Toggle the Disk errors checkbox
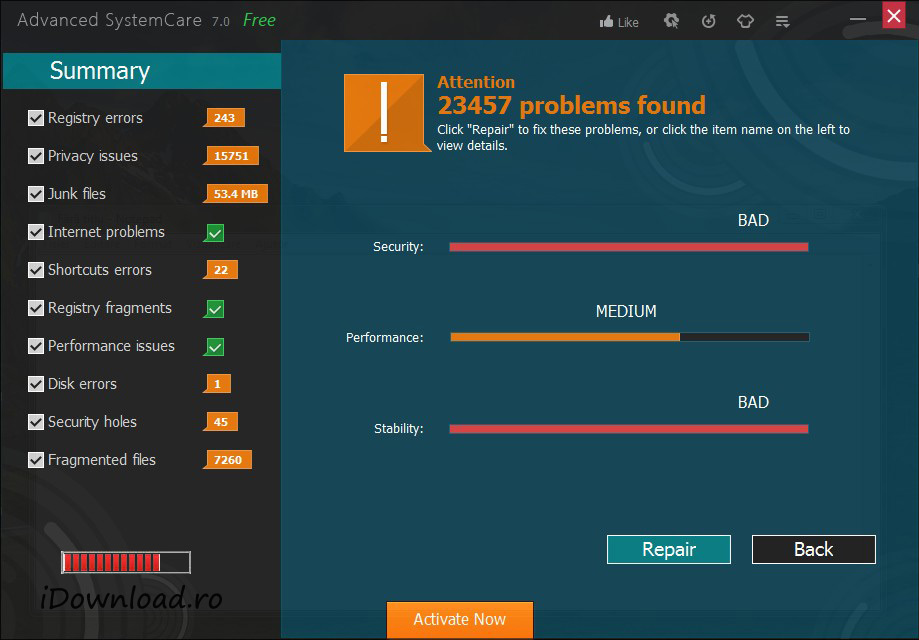 point(36,384)
